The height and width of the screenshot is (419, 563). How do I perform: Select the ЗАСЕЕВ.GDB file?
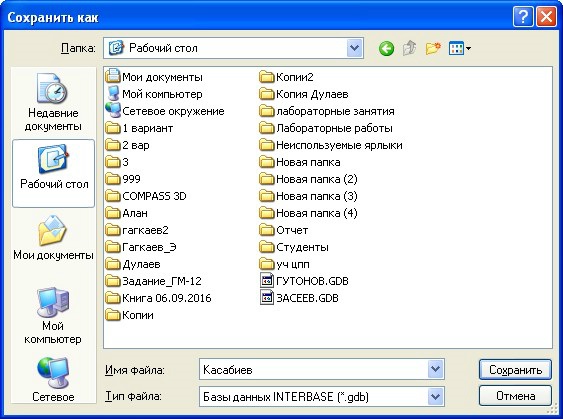[299, 298]
